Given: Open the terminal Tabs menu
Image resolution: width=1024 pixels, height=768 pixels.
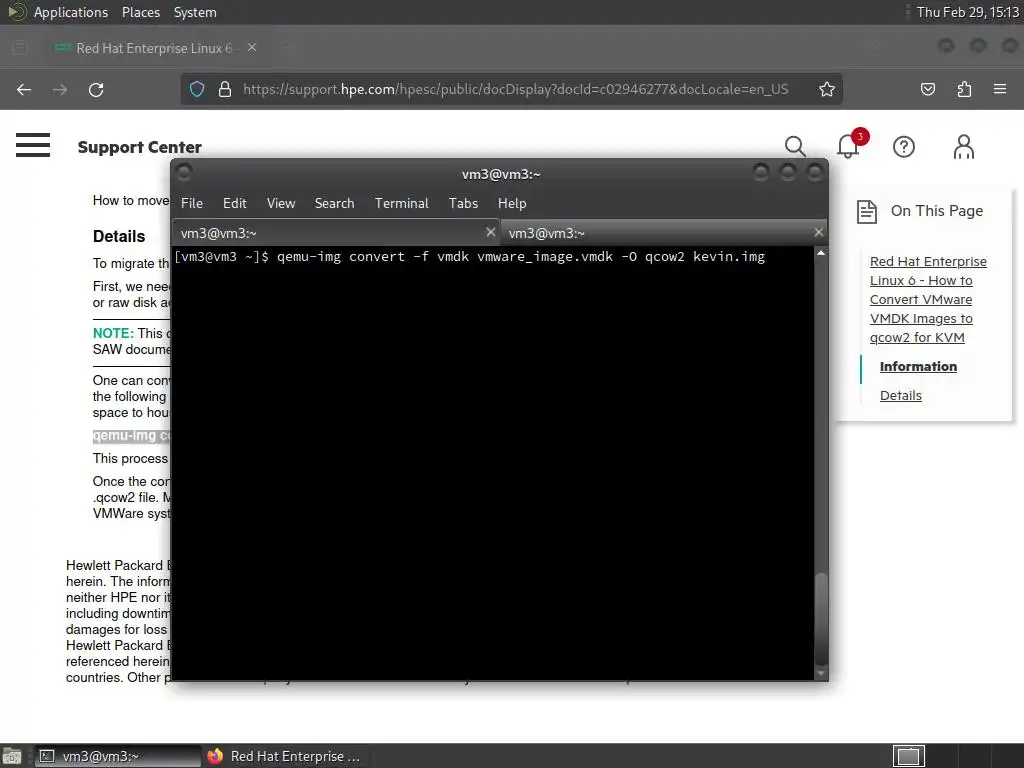Looking at the screenshot, I should (463, 203).
